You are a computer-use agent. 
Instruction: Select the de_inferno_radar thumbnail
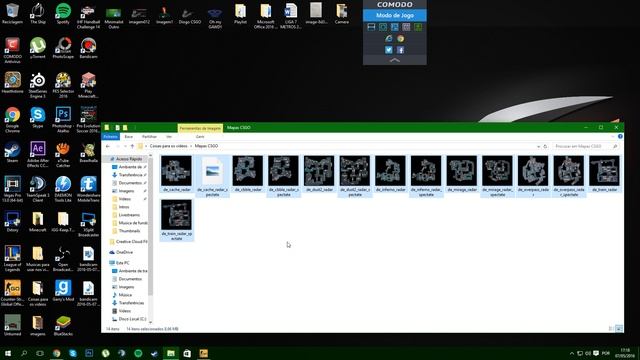pos(391,173)
